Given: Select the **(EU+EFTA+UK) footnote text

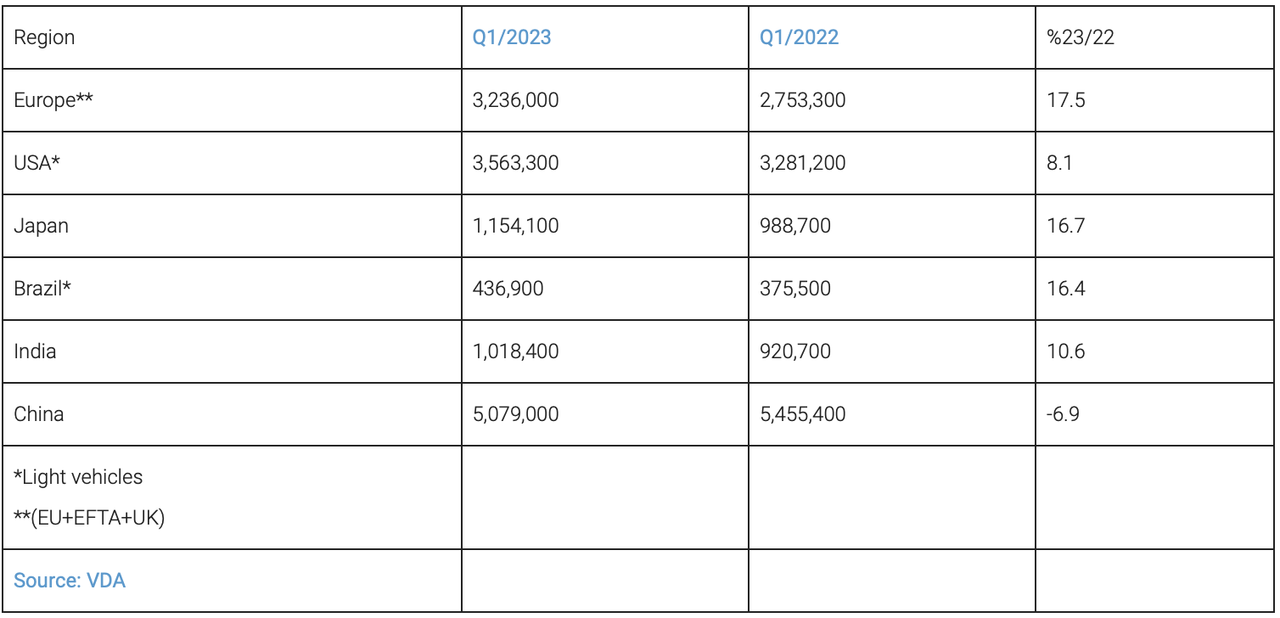Looking at the screenshot, I should 89,517.
